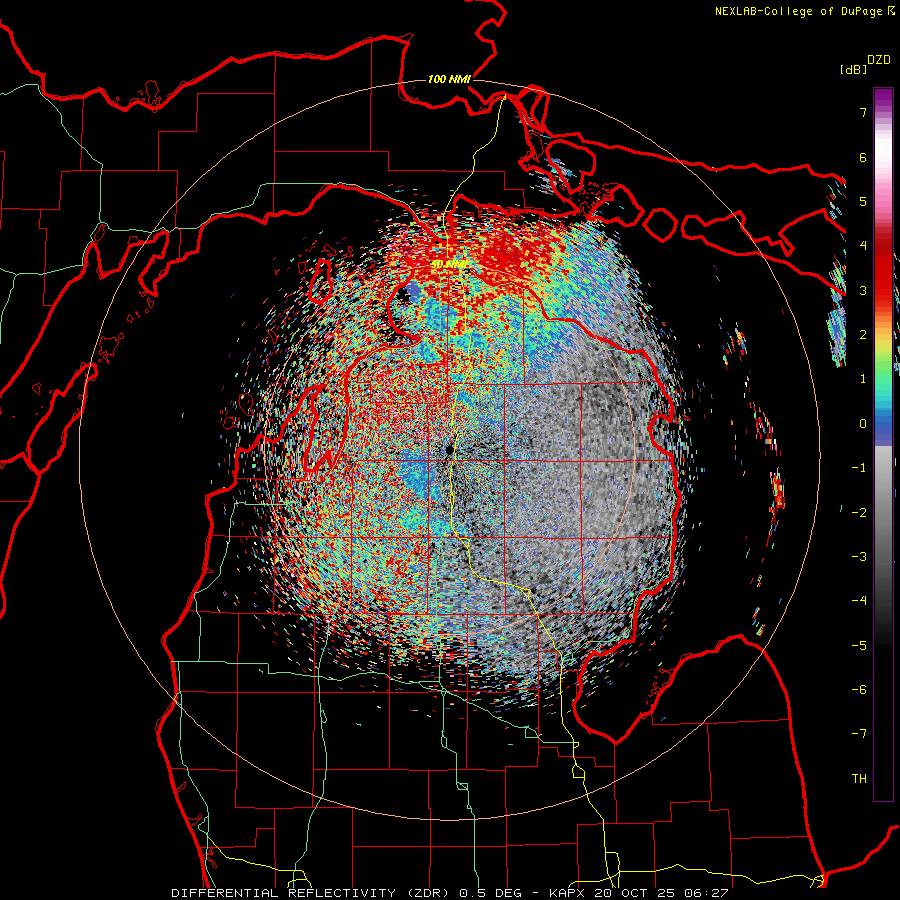Click the -4 value on the legend scale
The width and height of the screenshot is (900, 900).
[x=859, y=601]
